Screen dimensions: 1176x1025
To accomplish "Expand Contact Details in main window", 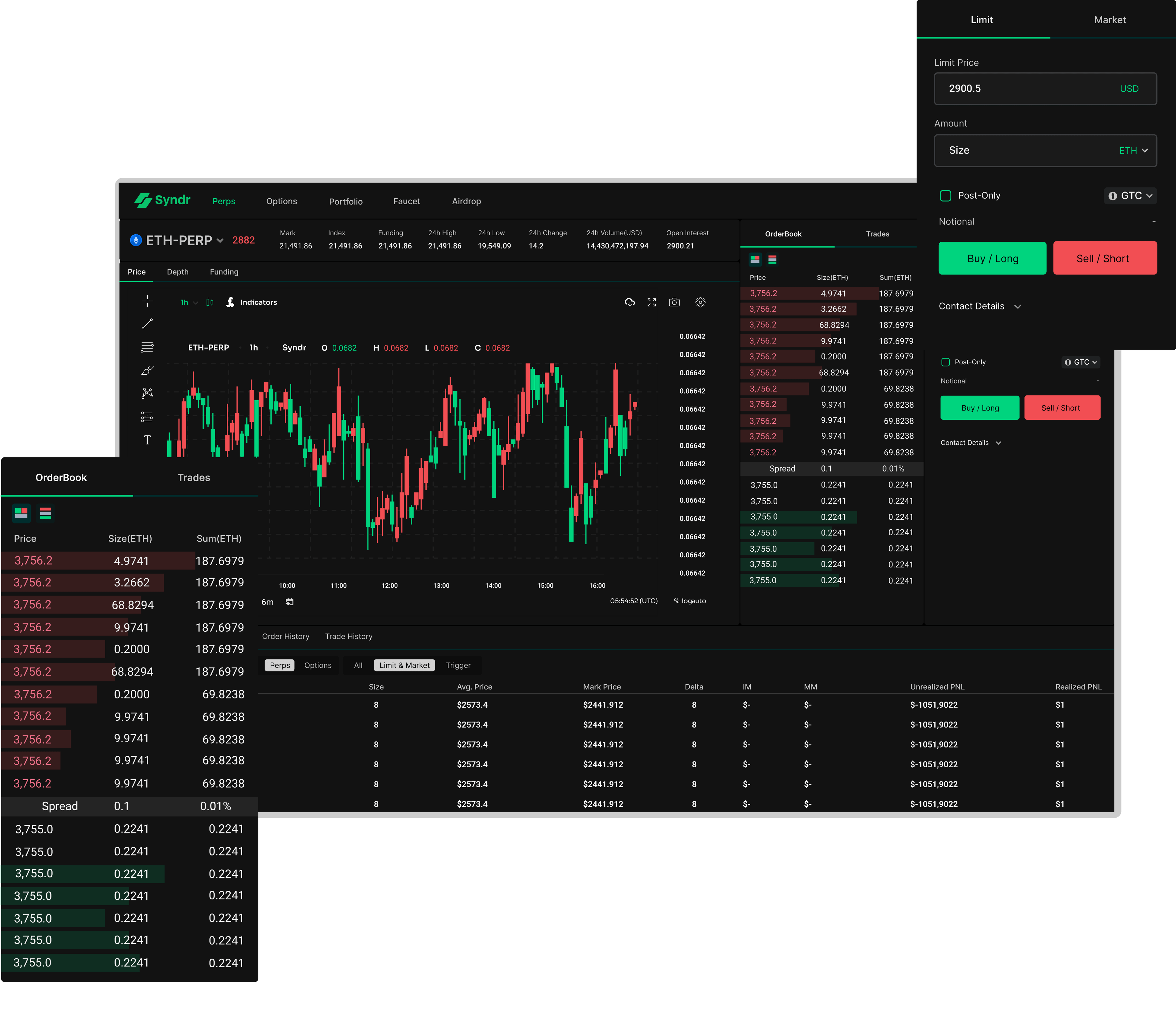I will click(x=971, y=443).
